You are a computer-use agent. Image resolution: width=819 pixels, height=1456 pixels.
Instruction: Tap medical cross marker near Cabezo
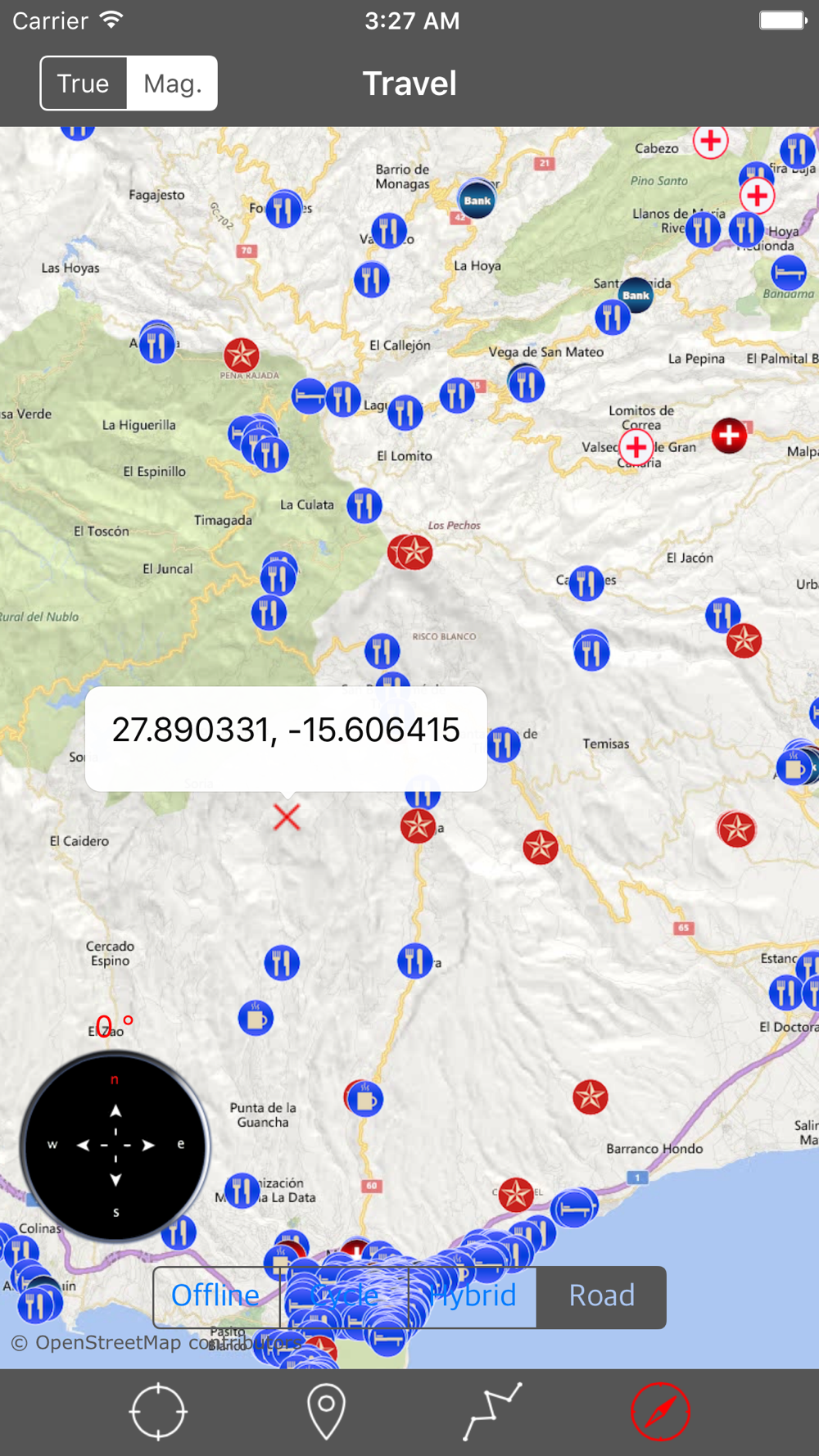point(710,141)
